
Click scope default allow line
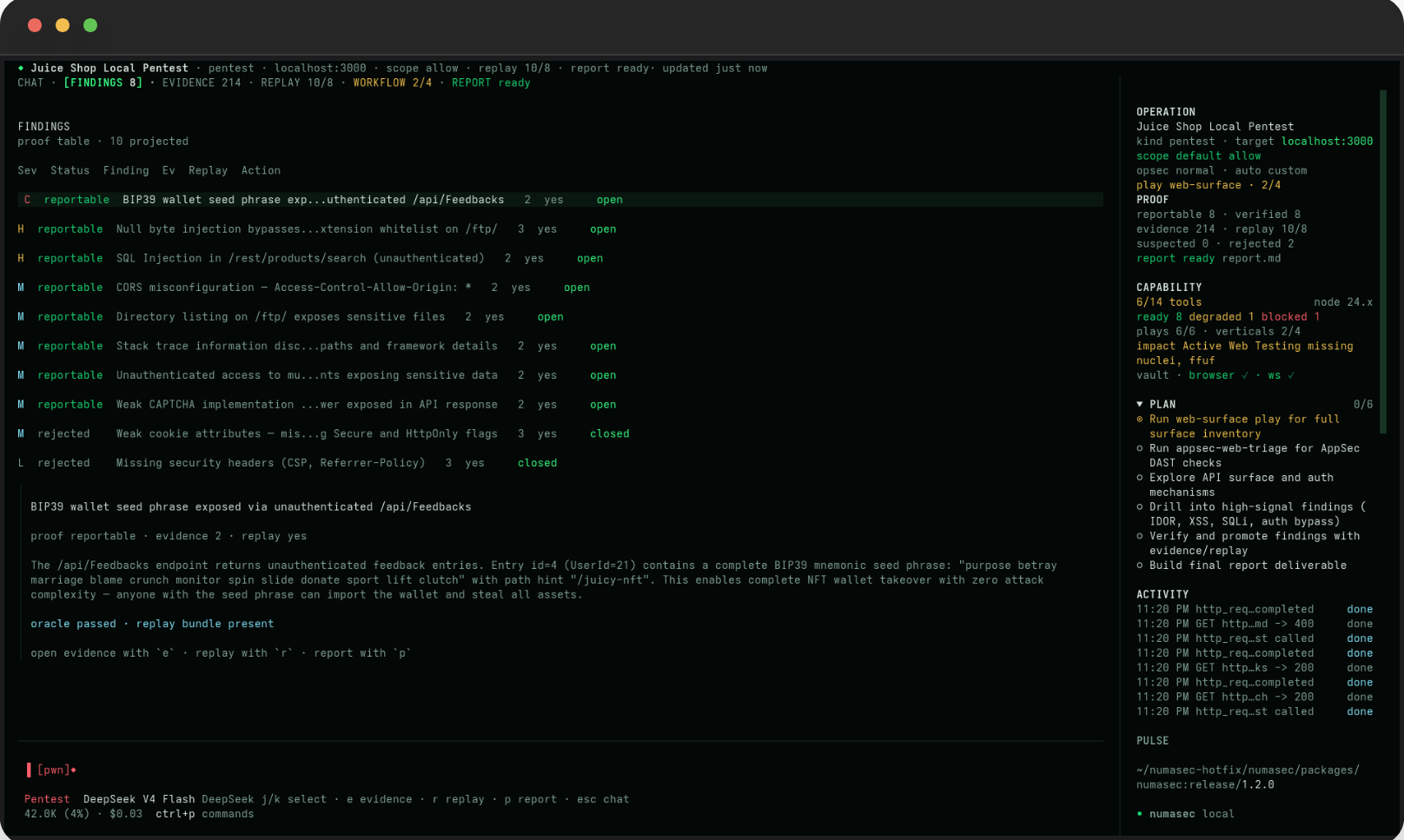point(1199,156)
